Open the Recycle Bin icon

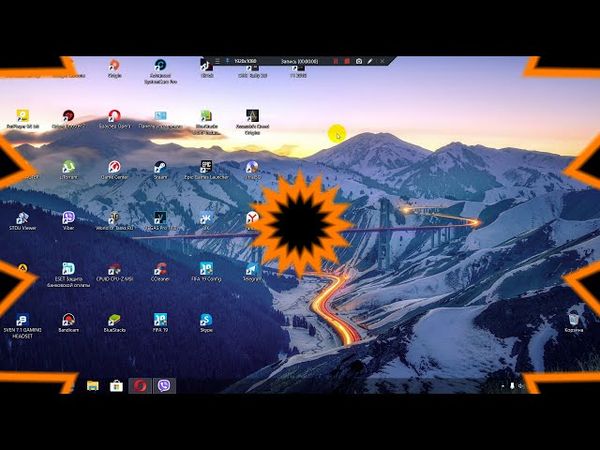pos(574,319)
